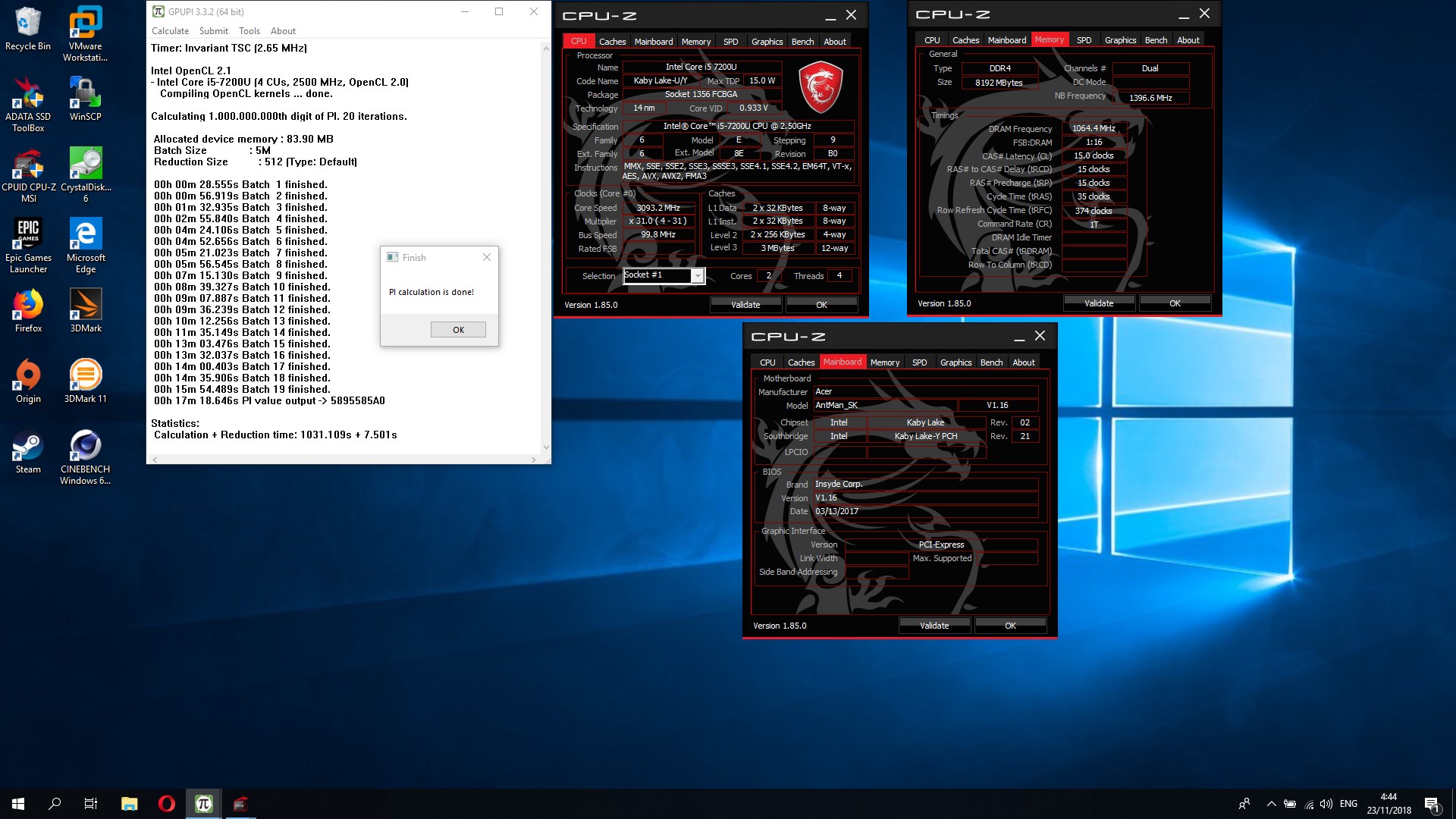Click the volume speaker tray icon

pos(1326,804)
